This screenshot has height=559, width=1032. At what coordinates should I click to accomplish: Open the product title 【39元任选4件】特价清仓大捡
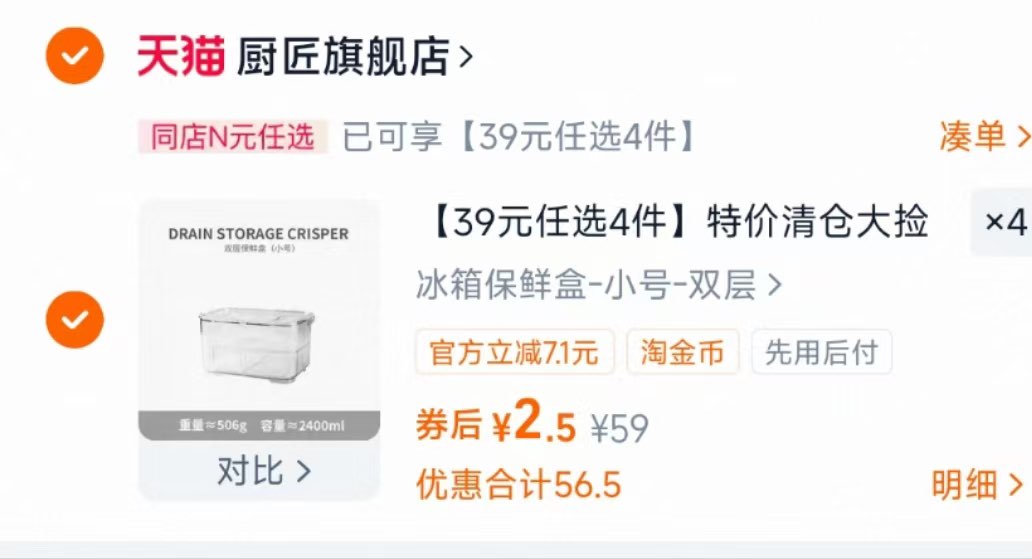[x=678, y=221]
